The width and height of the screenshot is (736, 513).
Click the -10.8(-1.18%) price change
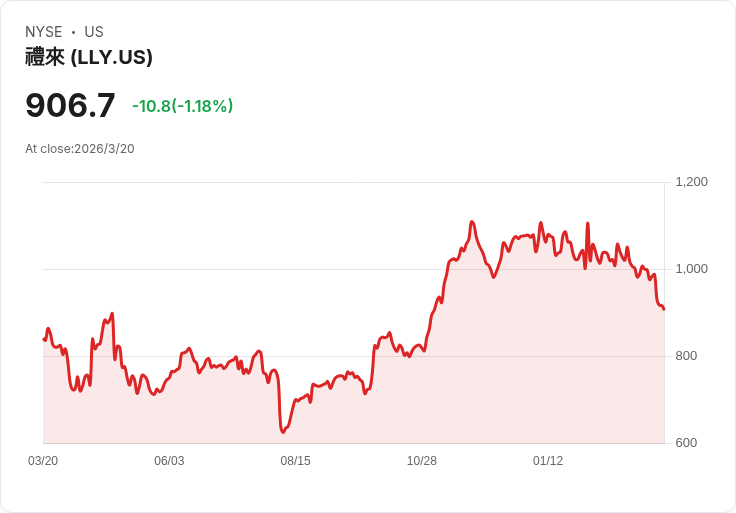coord(182,106)
